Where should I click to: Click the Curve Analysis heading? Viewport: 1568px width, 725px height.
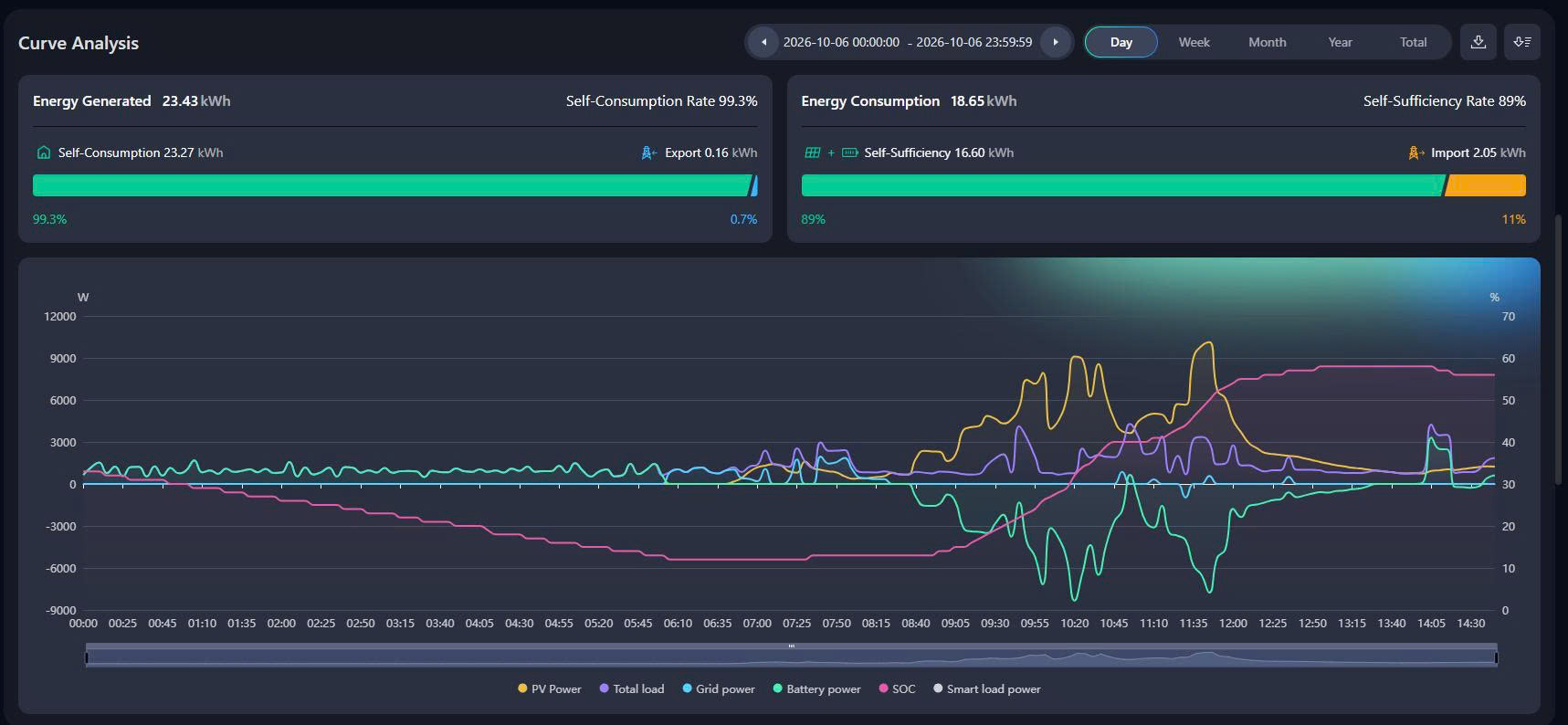coord(79,43)
